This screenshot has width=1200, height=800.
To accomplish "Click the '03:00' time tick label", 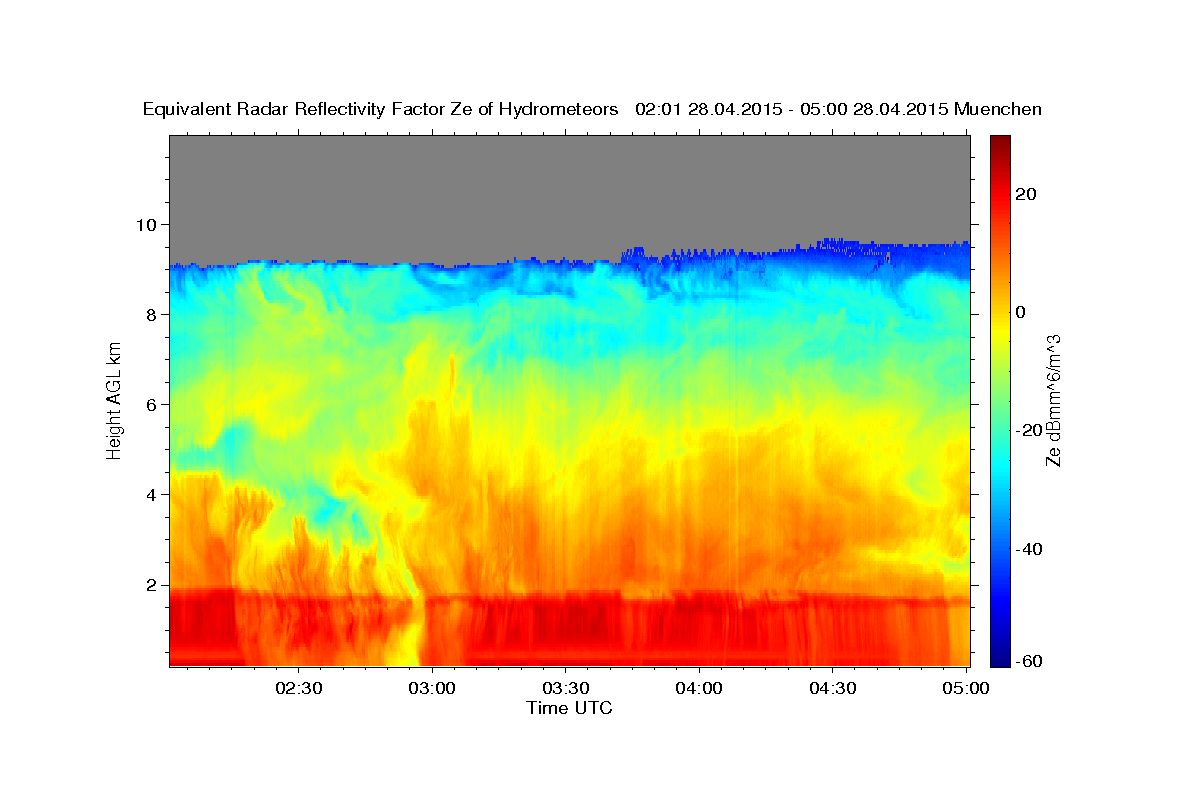I will coord(432,688).
